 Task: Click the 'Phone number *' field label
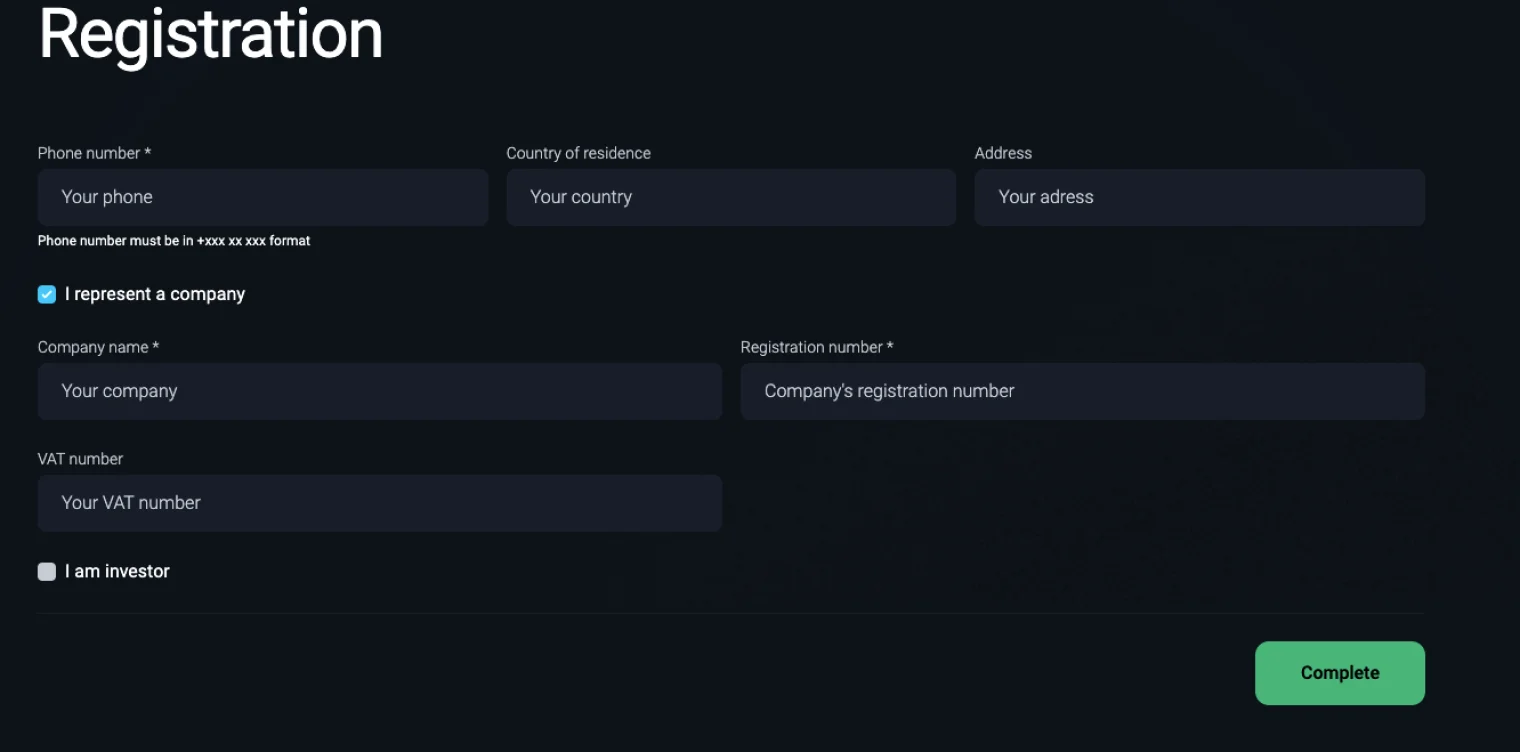point(94,153)
